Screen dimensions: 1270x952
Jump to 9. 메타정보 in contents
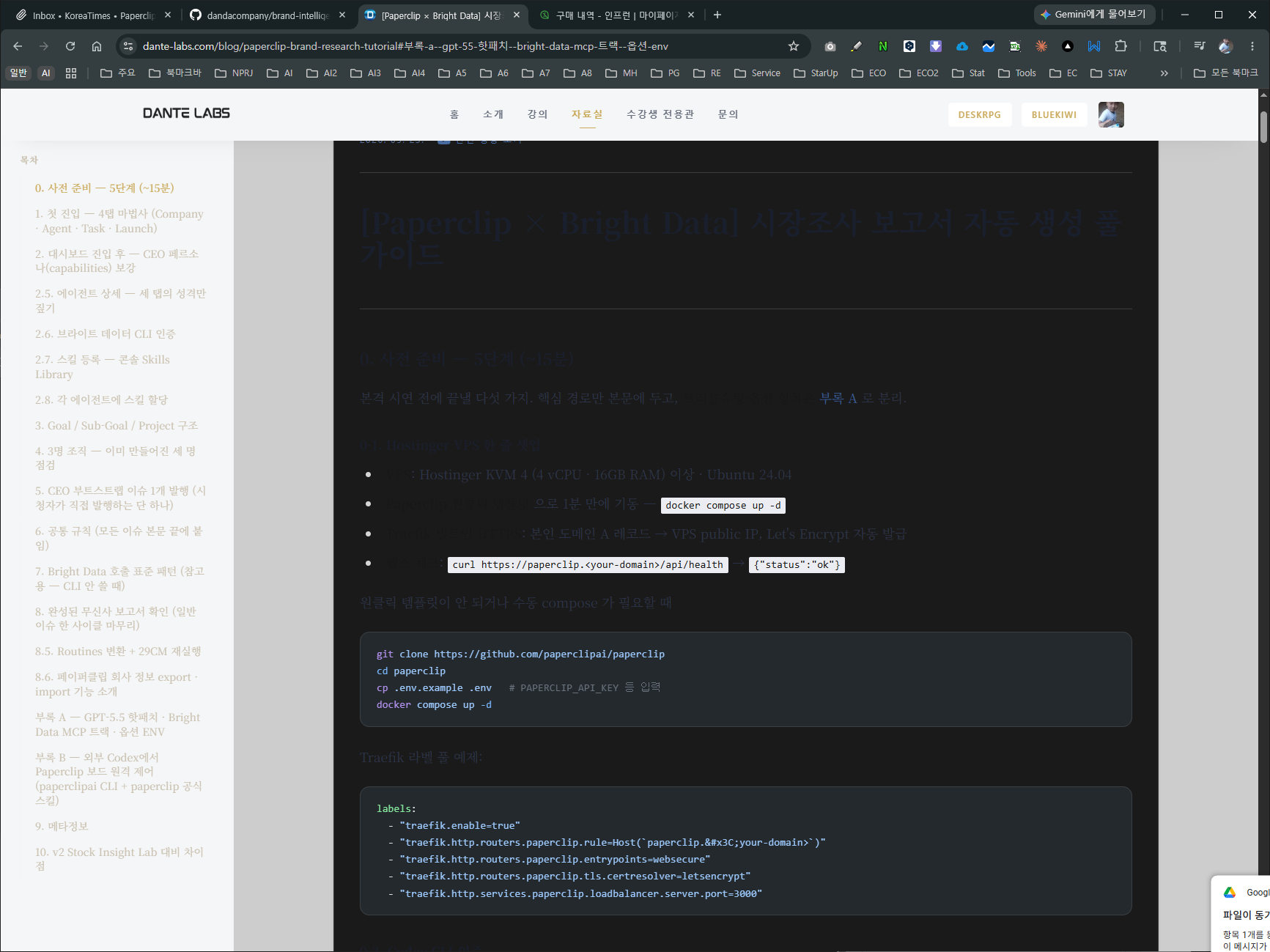click(x=62, y=827)
